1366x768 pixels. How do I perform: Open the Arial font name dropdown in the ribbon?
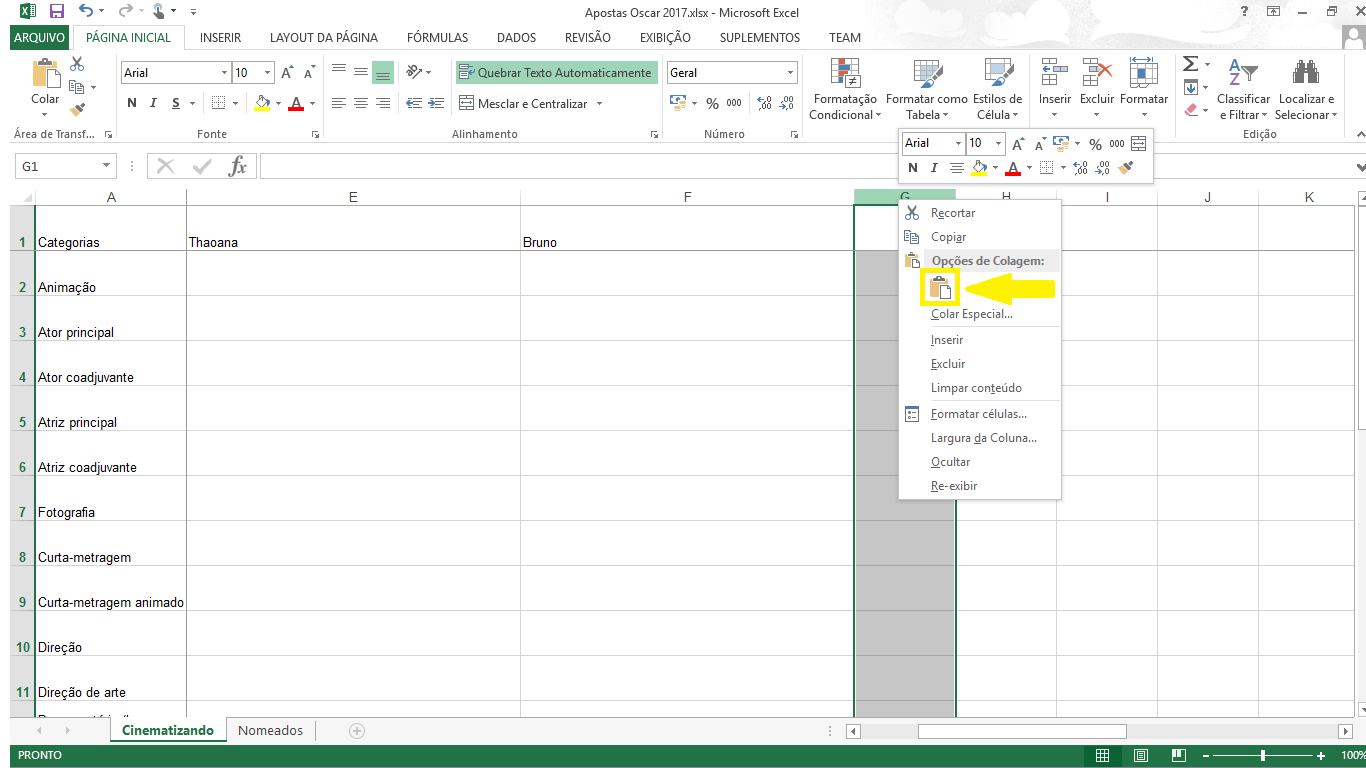tap(224, 73)
